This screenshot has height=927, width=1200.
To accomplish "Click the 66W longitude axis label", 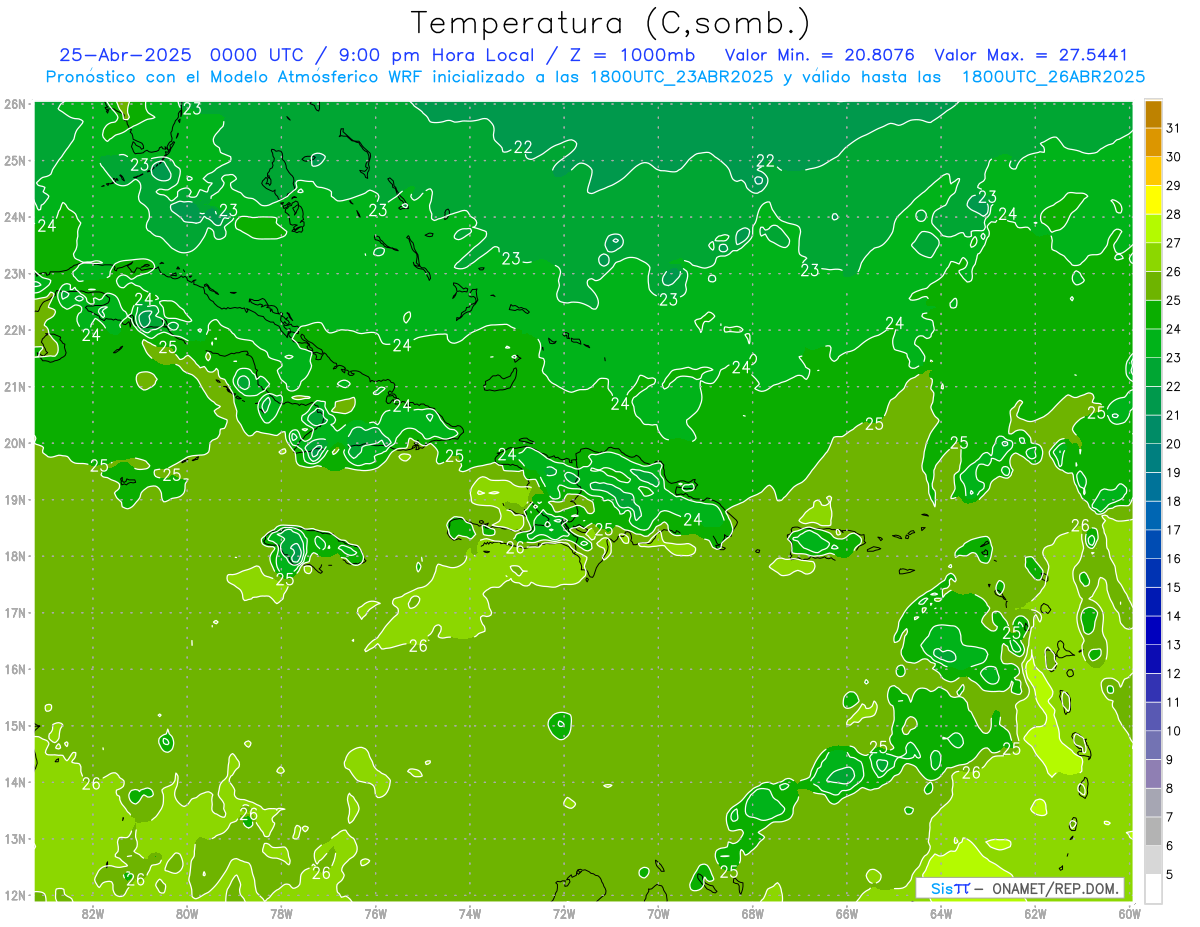I will [x=847, y=913].
